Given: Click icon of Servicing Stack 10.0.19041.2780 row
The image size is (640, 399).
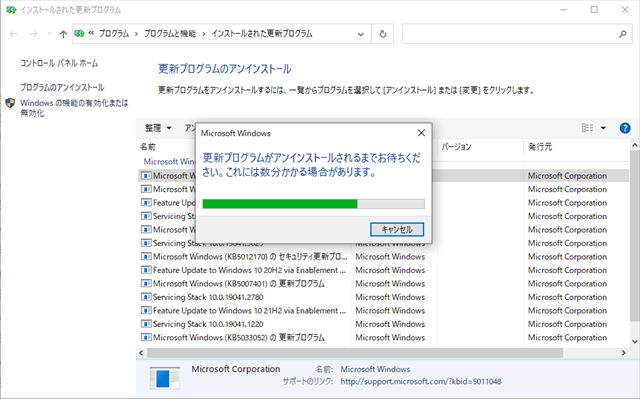Looking at the screenshot, I should 146,297.
